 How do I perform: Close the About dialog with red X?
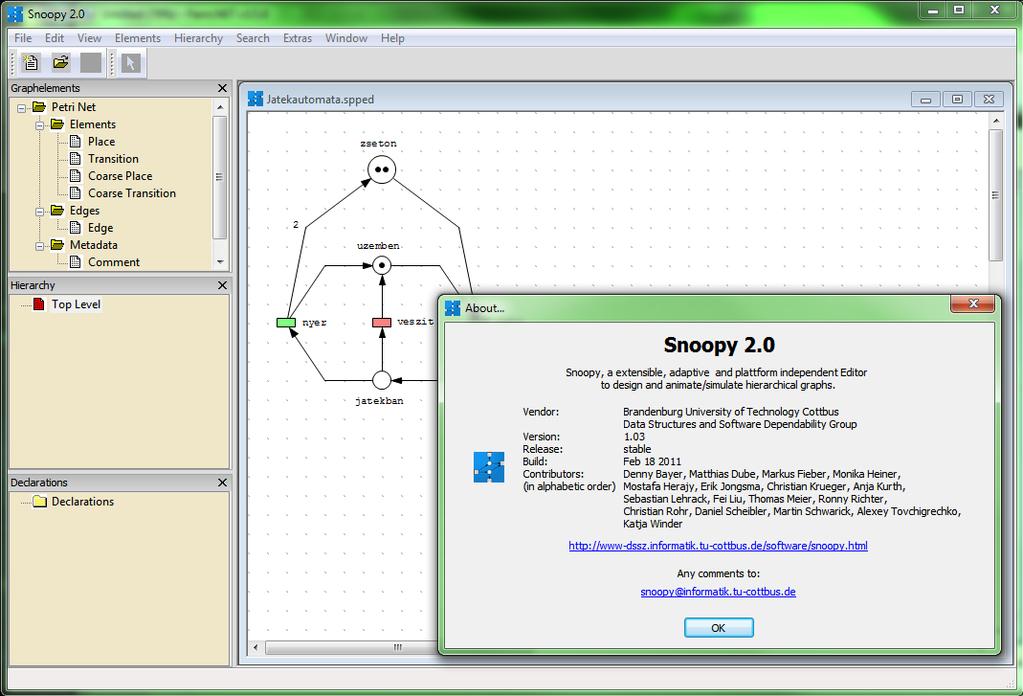click(973, 303)
